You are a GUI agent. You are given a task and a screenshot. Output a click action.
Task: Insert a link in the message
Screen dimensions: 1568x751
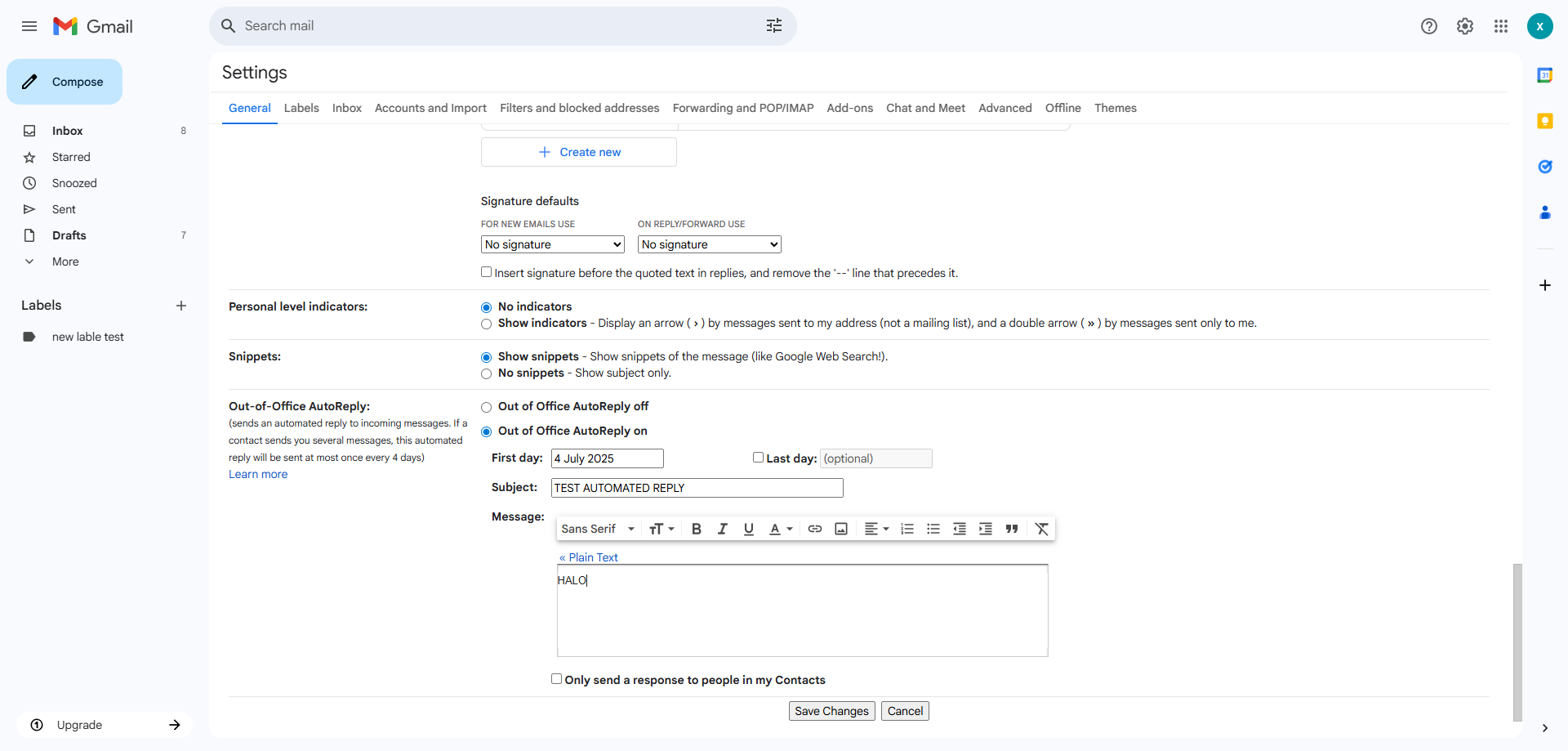[x=815, y=529]
